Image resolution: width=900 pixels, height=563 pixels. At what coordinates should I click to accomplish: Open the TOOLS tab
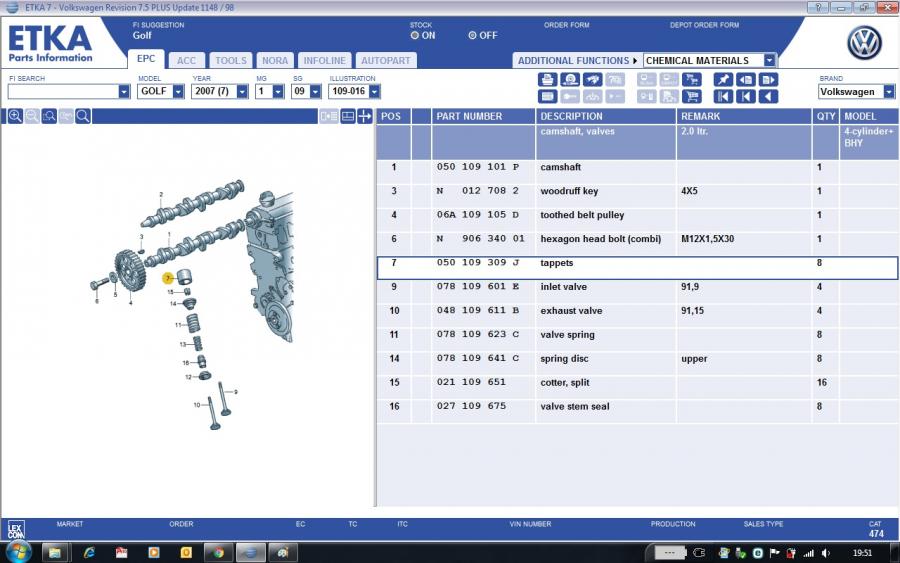coord(230,60)
